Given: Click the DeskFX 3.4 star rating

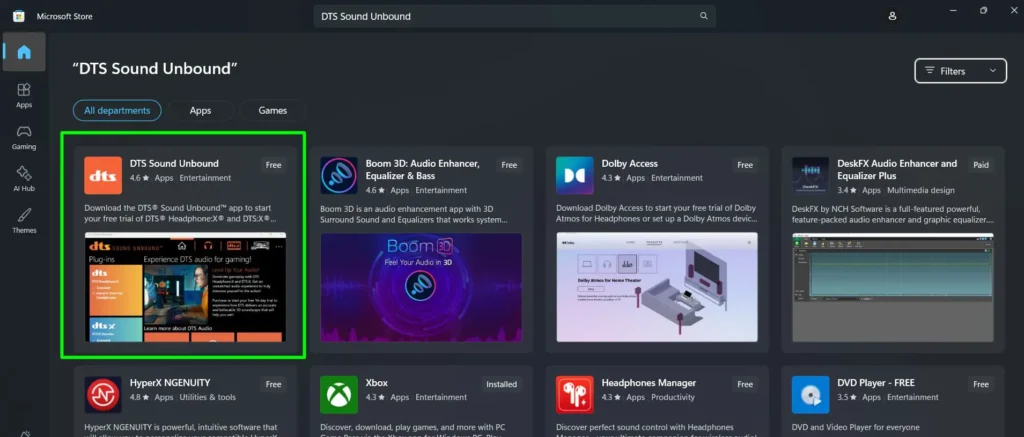Looking at the screenshot, I should tap(845, 191).
